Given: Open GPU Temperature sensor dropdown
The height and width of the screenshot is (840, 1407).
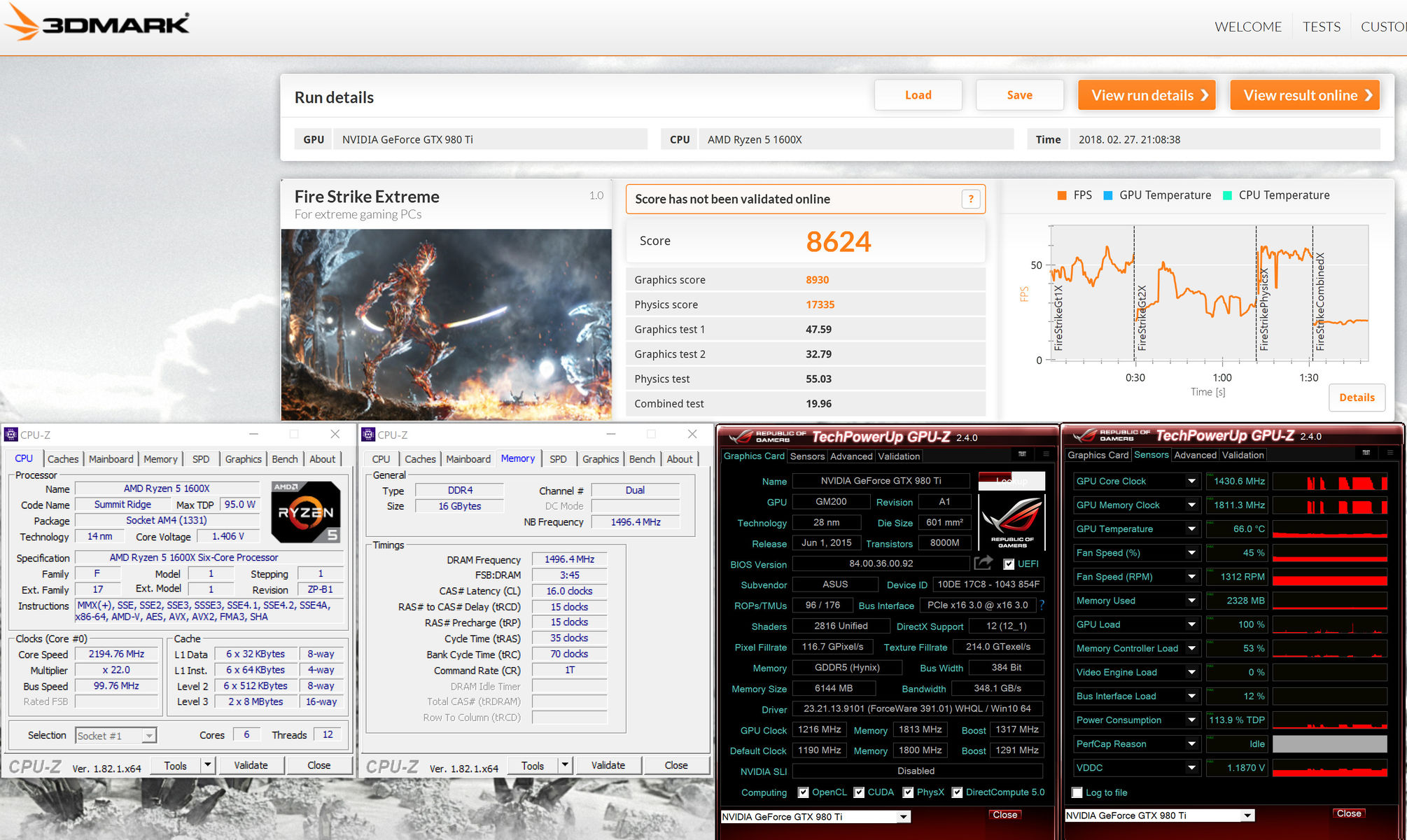Looking at the screenshot, I should 1191,528.
